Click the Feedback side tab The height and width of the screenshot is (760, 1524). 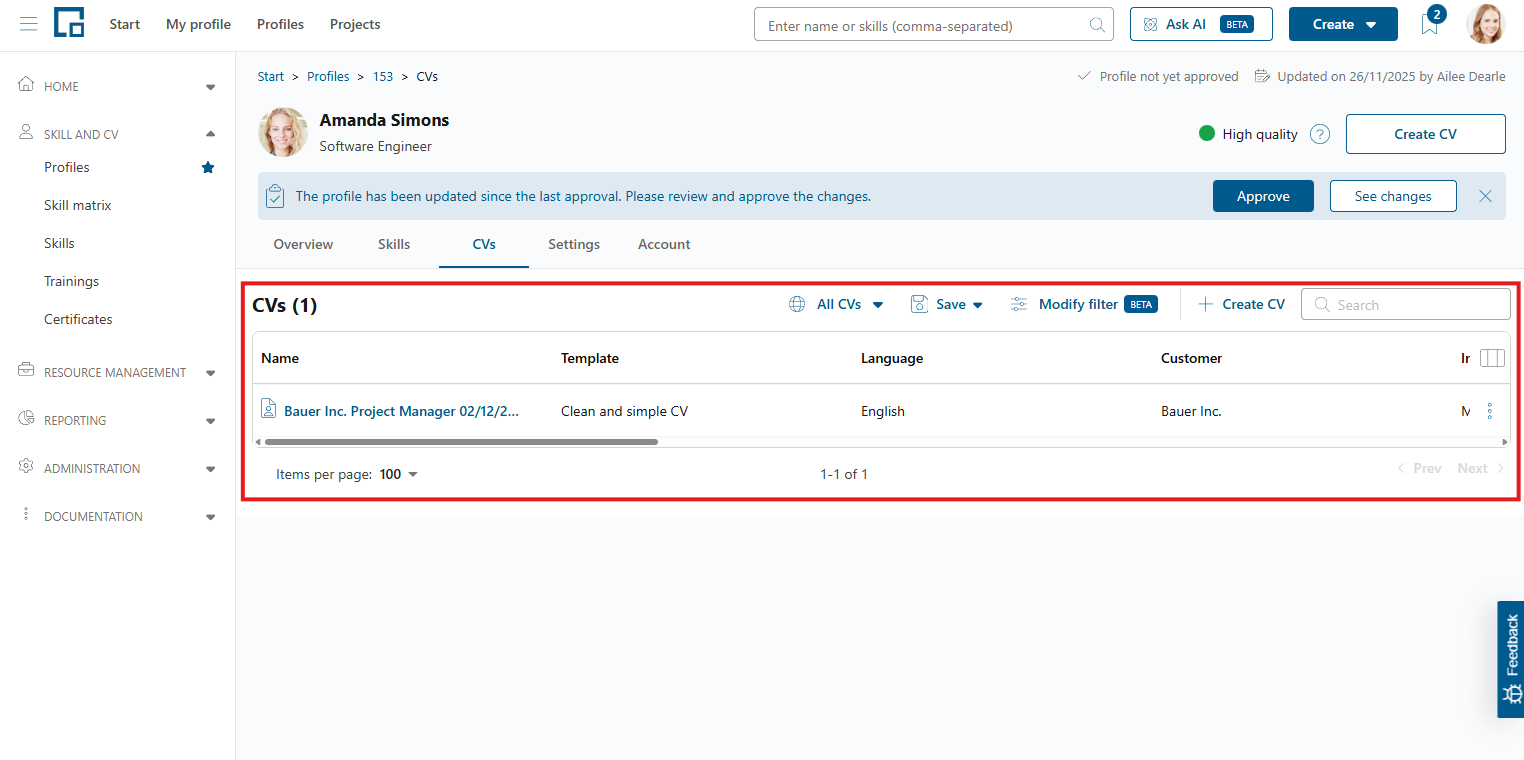[1511, 659]
